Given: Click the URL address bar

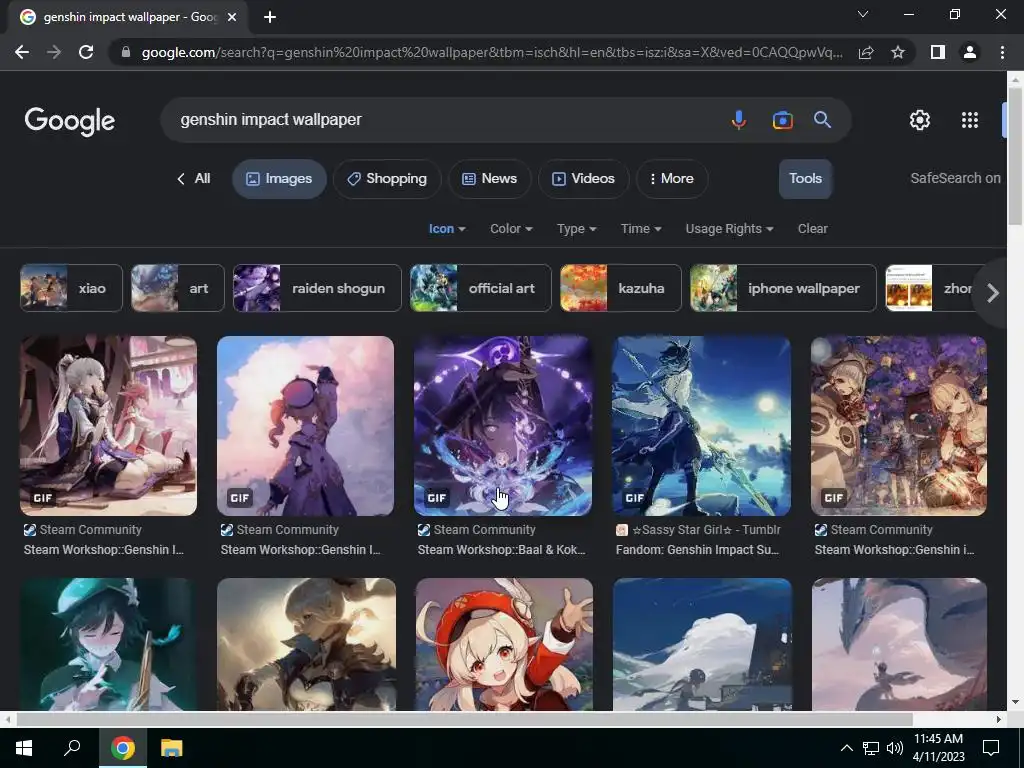Looking at the screenshot, I should [x=491, y=52].
